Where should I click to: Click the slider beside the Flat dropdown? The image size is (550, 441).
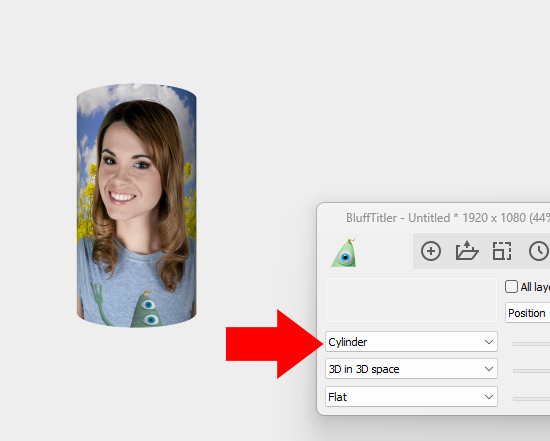[531, 399]
